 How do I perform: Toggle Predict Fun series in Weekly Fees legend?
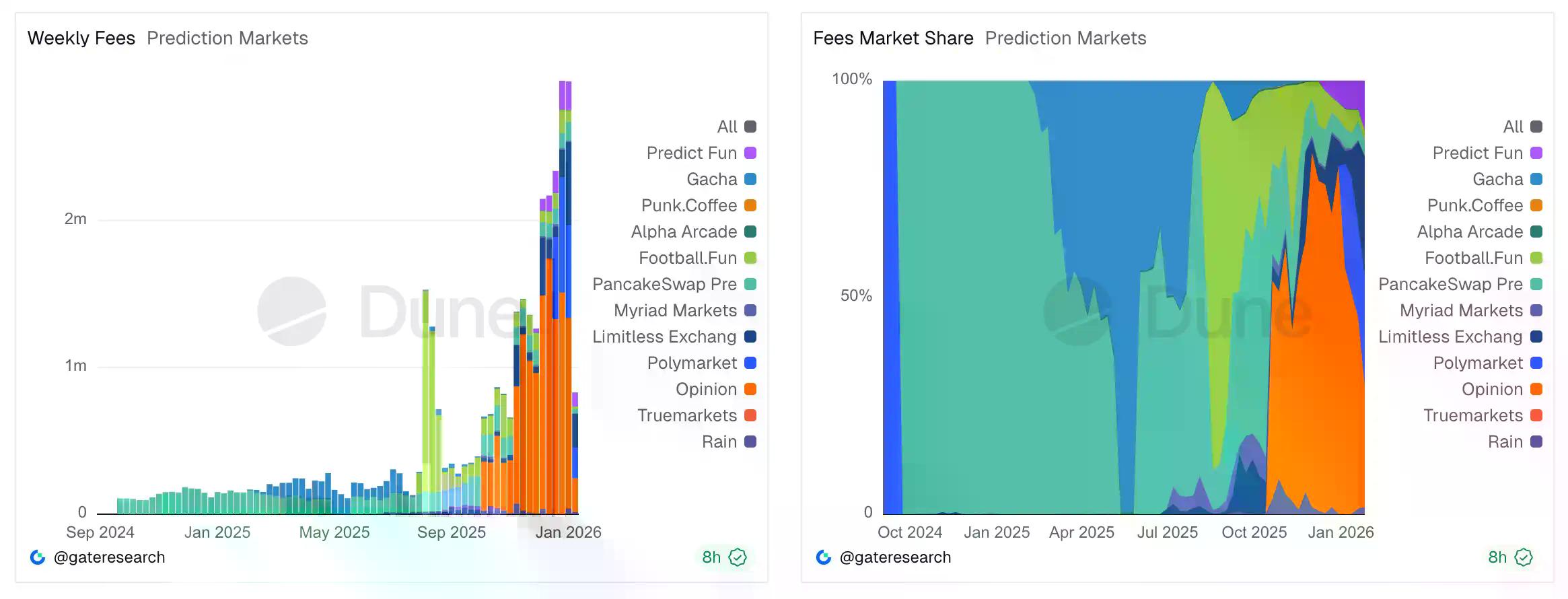(692, 153)
